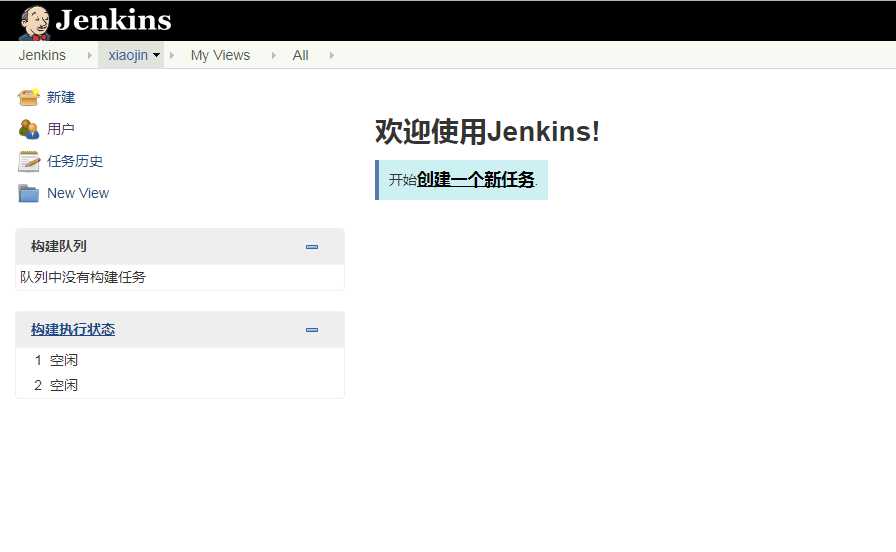Open the New View link
The image size is (896, 552).
78,193
